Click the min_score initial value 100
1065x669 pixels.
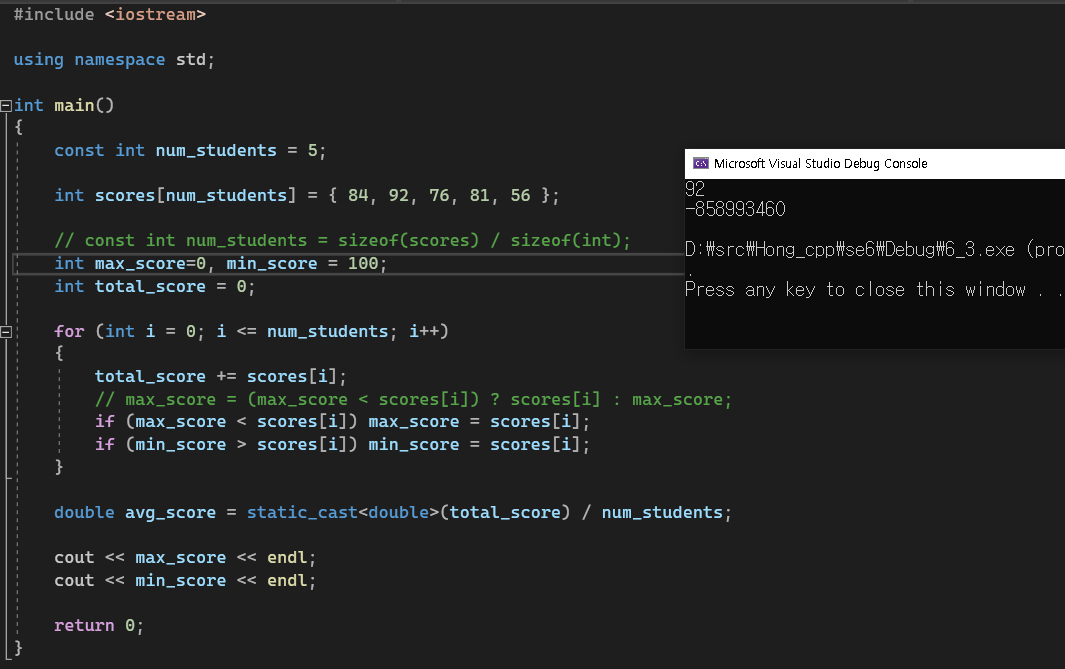point(365,263)
